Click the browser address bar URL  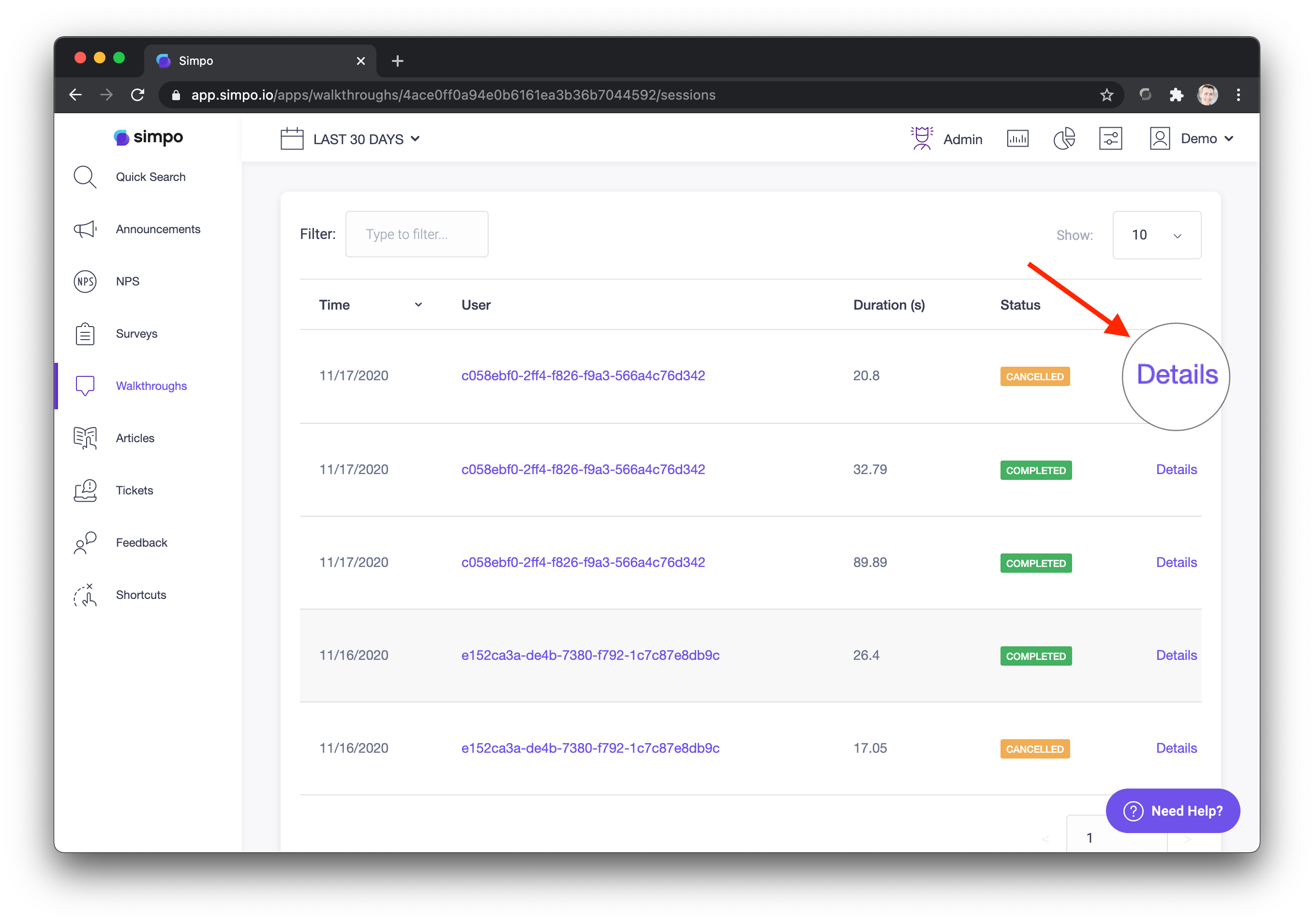click(x=453, y=95)
